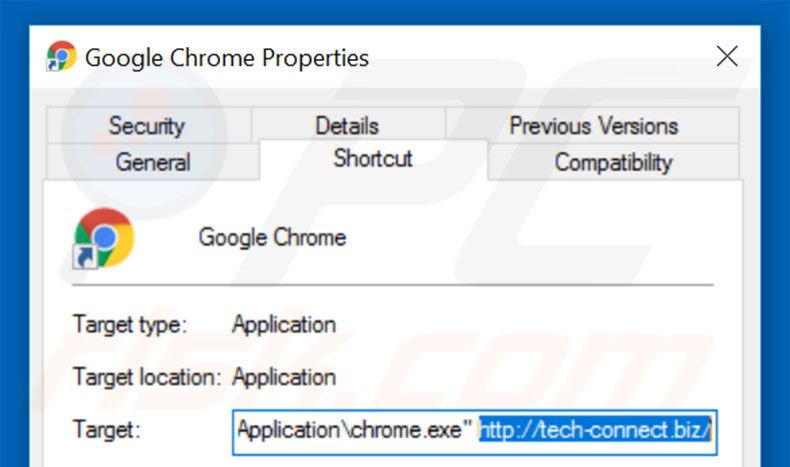Click the 'Target type:' label
Screen dimensions: 790x467
[130, 324]
